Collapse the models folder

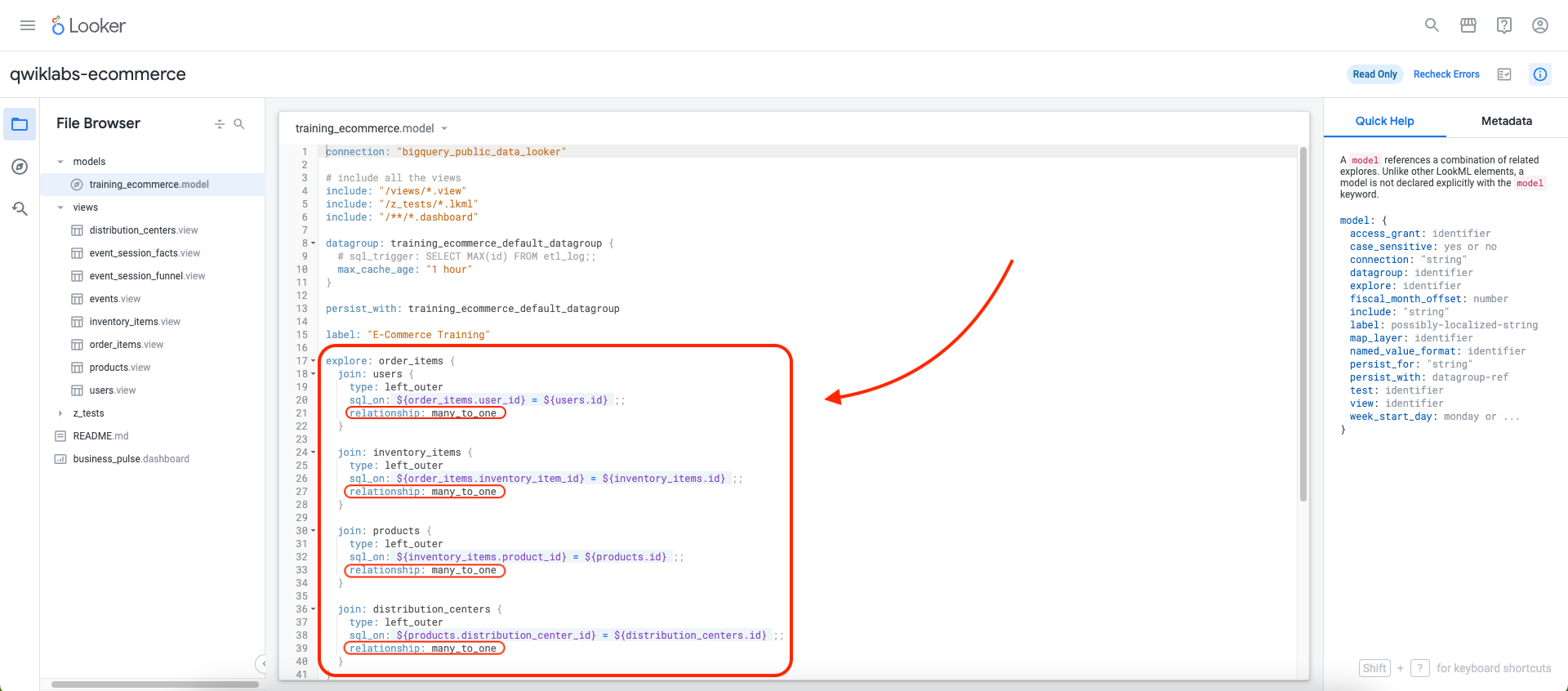click(60, 162)
